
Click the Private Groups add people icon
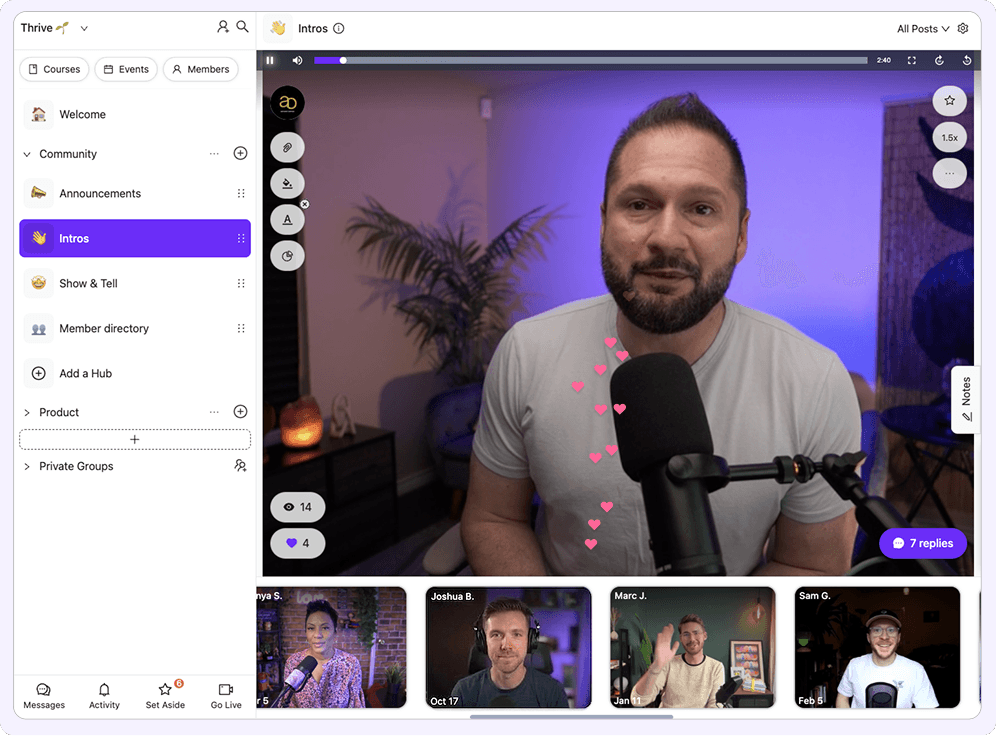(240, 465)
